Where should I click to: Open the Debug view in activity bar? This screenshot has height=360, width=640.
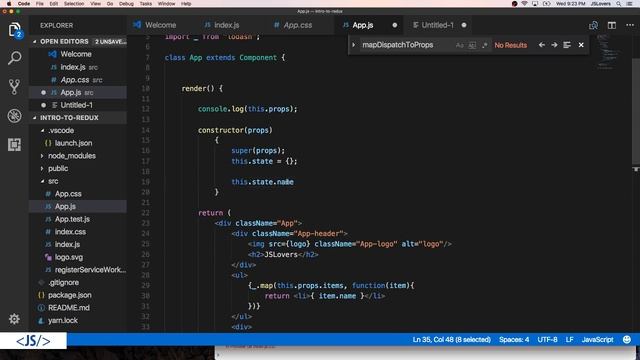point(14,116)
